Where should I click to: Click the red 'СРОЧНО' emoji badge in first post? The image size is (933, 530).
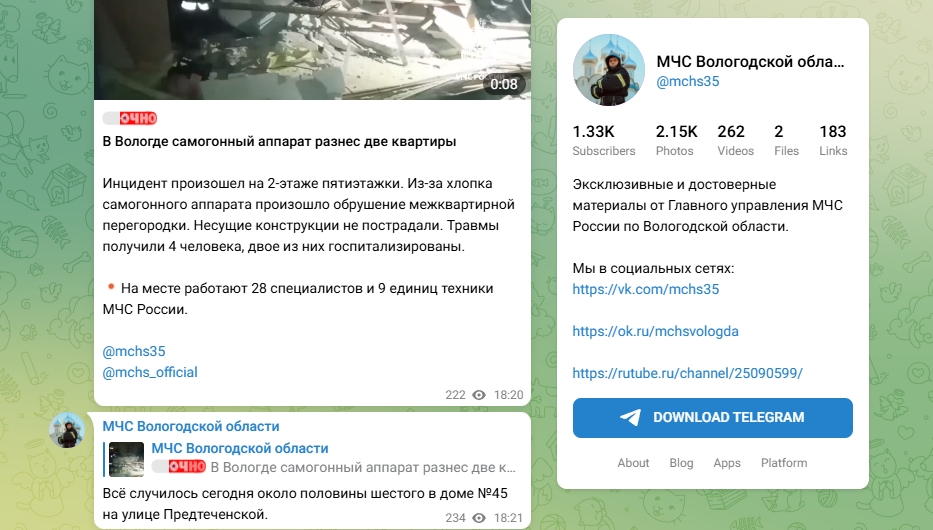pos(130,118)
